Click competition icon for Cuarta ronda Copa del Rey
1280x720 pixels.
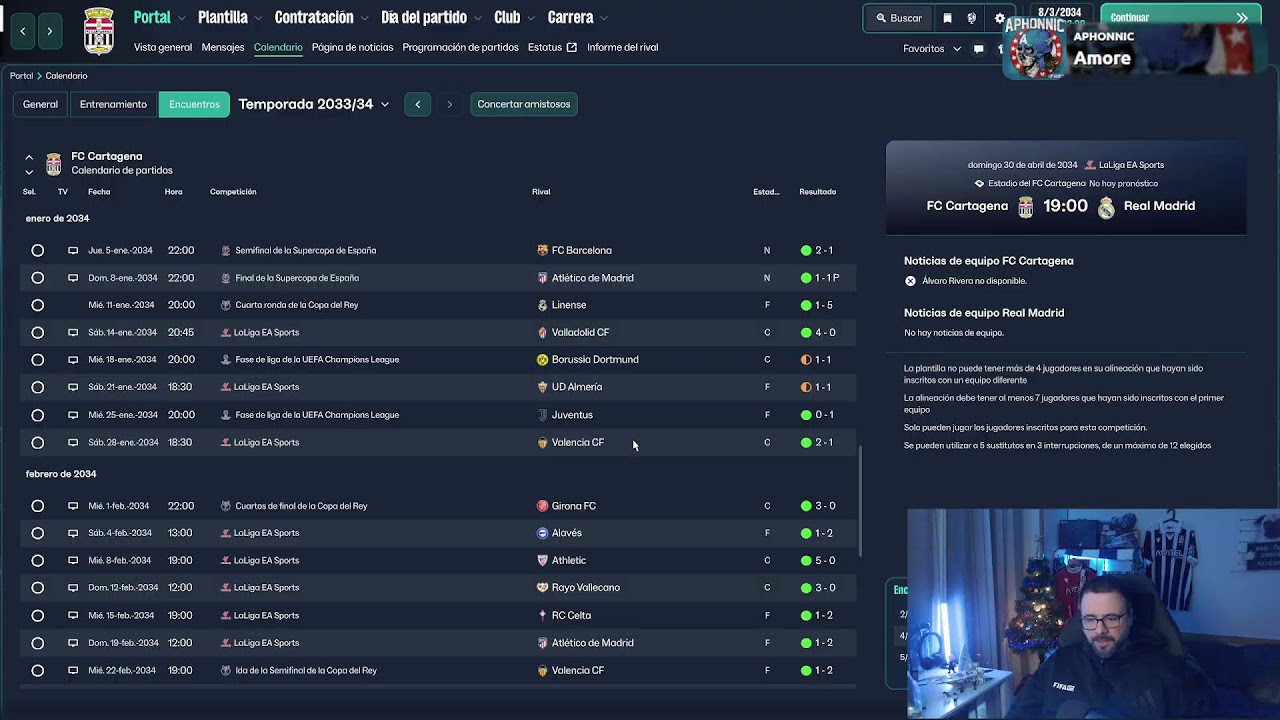(226, 305)
